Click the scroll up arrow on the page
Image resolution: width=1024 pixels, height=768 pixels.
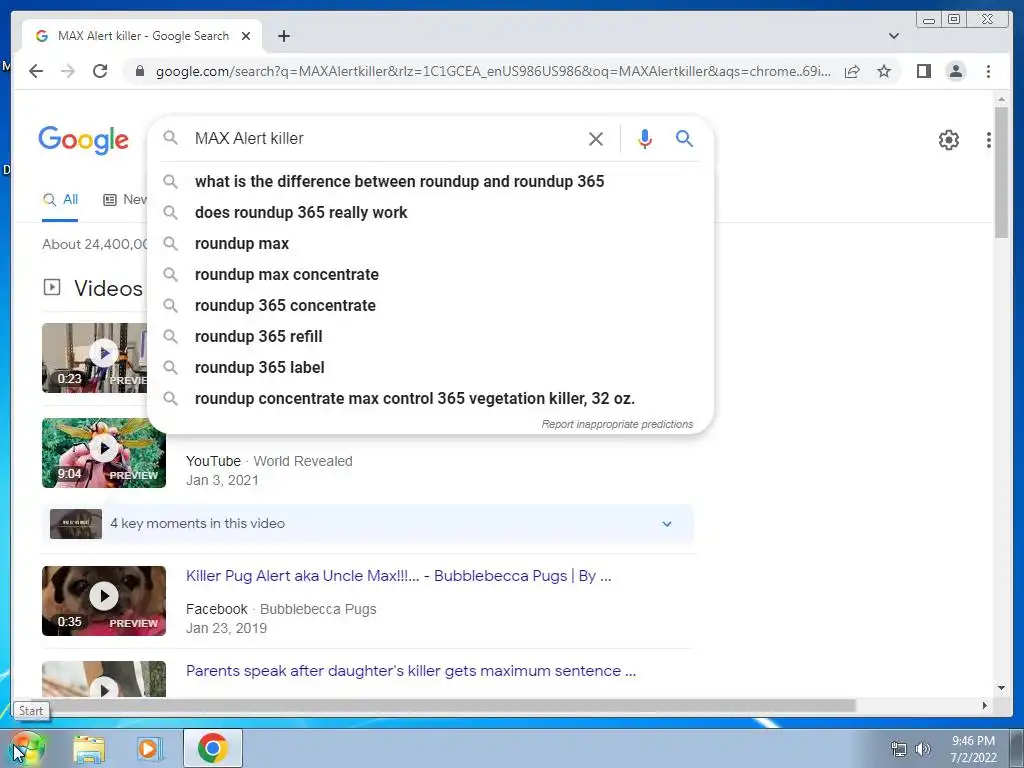pyautogui.click(x=1001, y=99)
